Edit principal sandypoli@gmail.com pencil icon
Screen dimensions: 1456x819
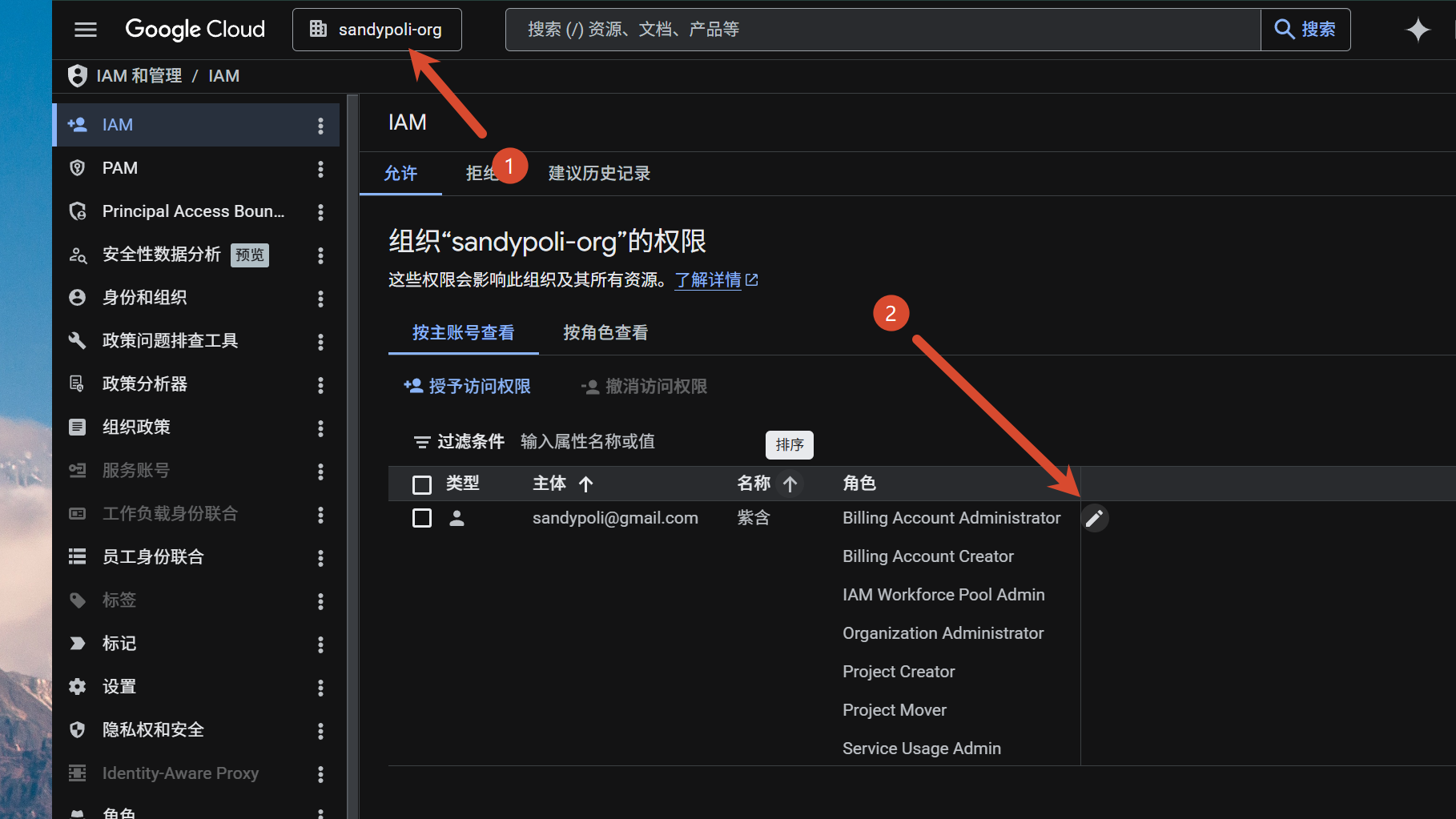click(x=1095, y=518)
